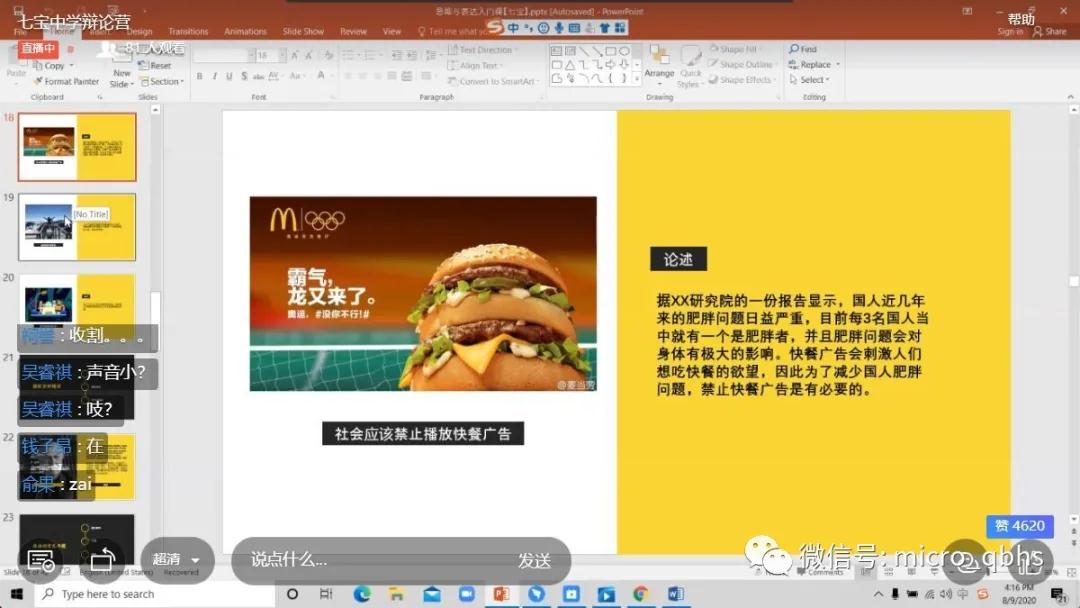Open Find in the Editing group

[803, 50]
